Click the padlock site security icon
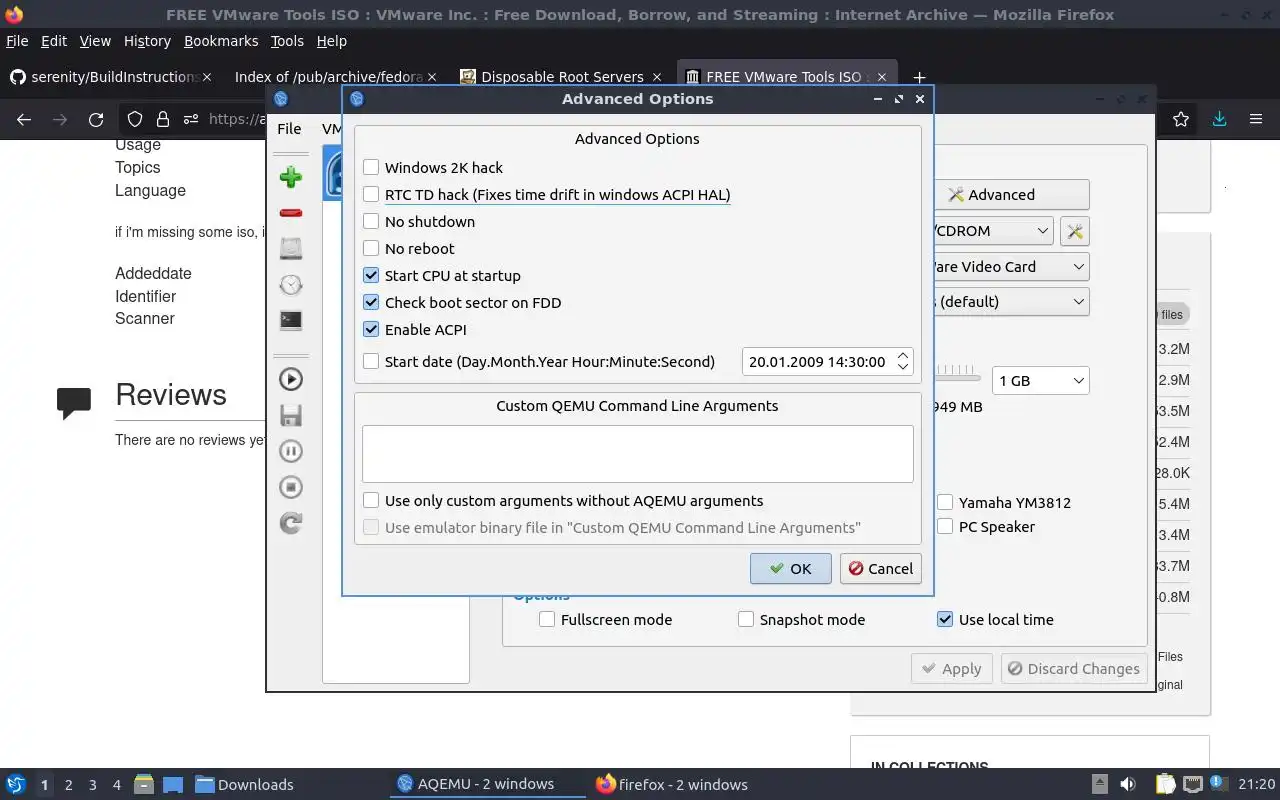Image resolution: width=1280 pixels, height=800 pixels. click(x=162, y=119)
